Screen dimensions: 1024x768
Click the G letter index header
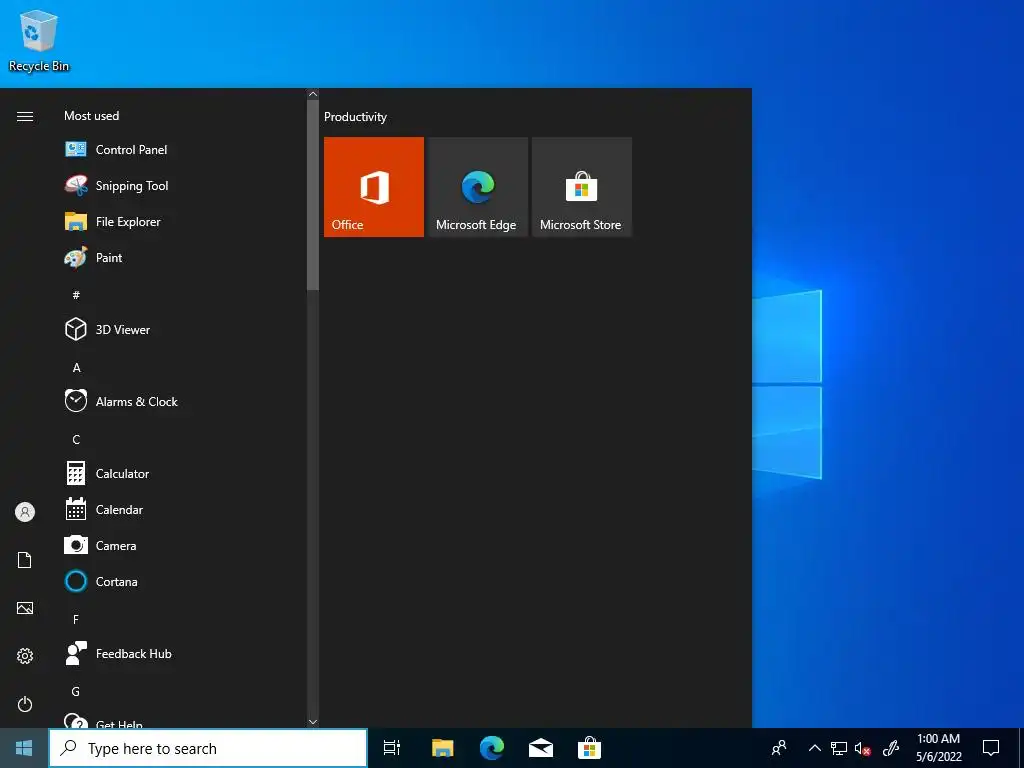[x=76, y=691]
